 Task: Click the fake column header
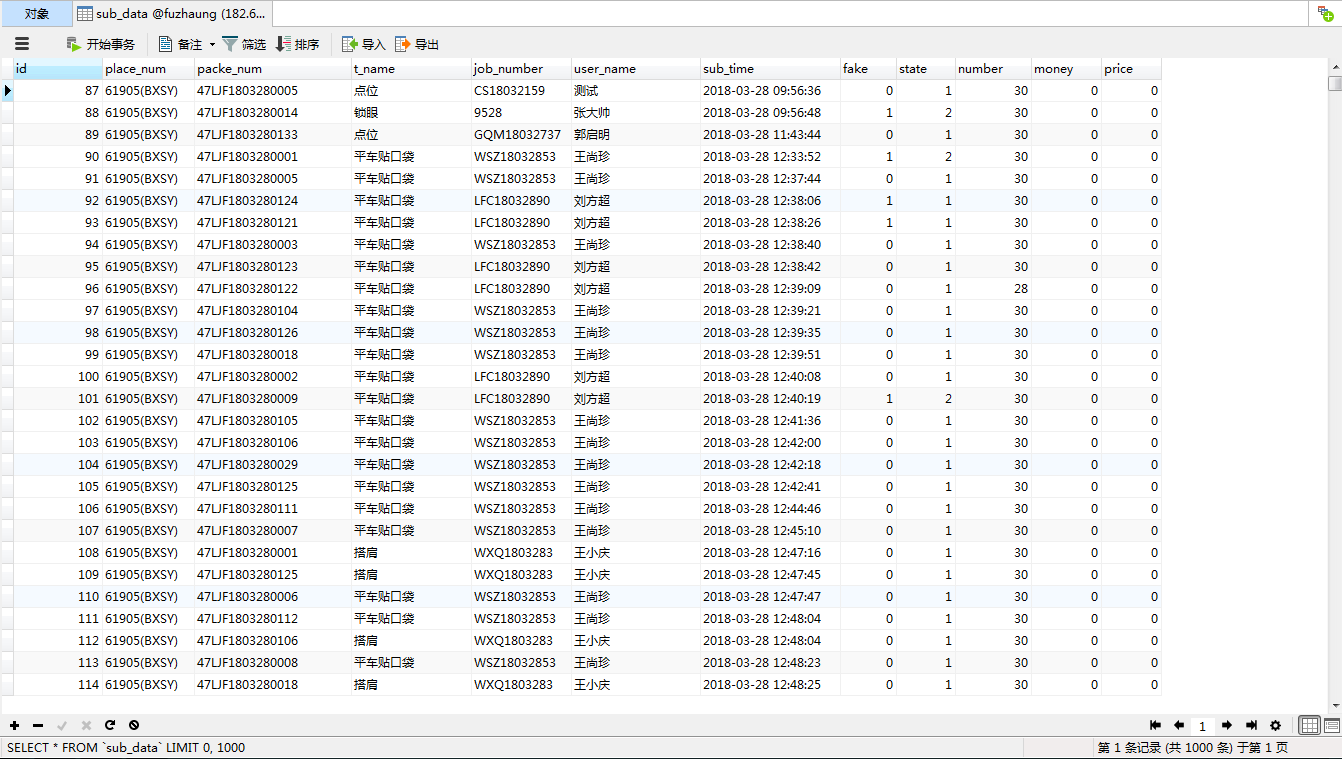coord(868,69)
